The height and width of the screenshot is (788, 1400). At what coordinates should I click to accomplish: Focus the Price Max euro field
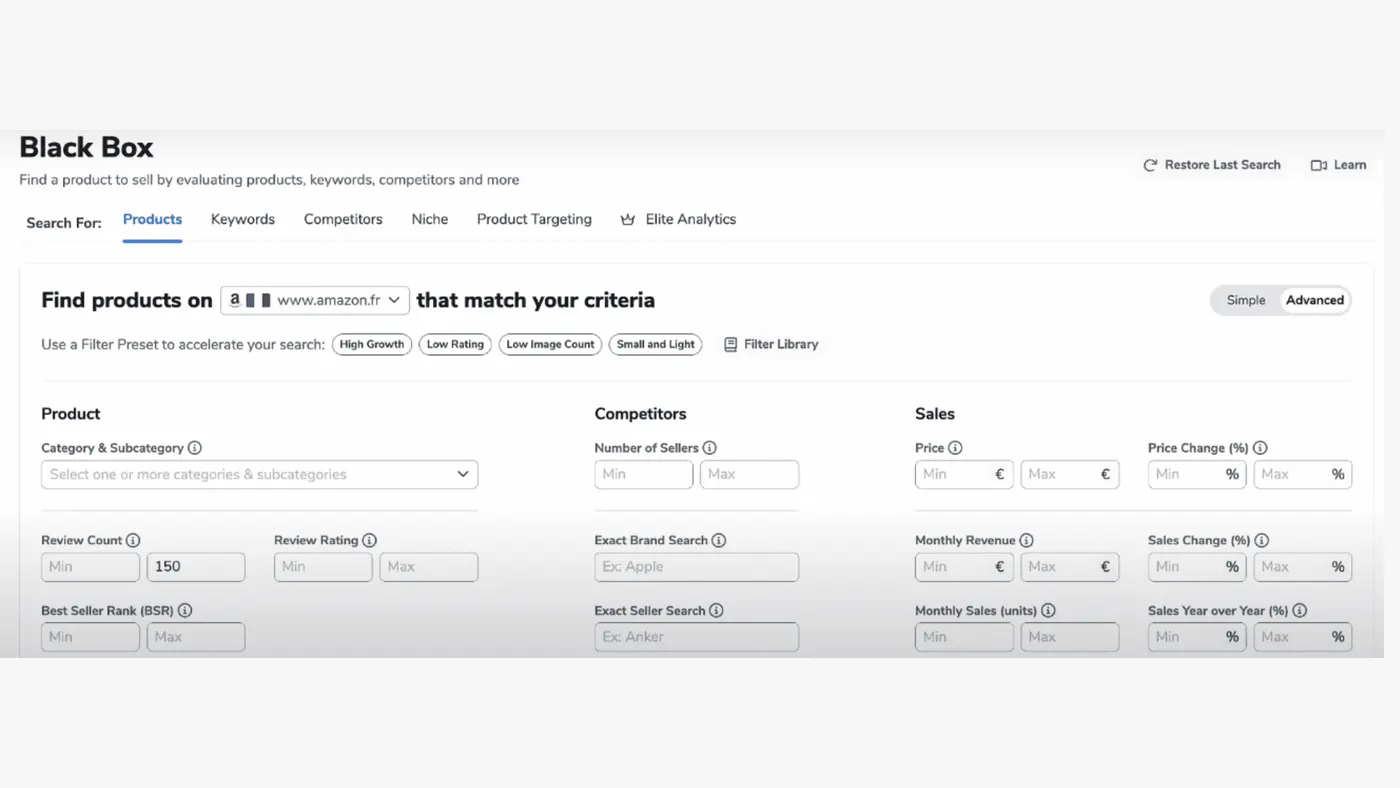(x=1070, y=474)
